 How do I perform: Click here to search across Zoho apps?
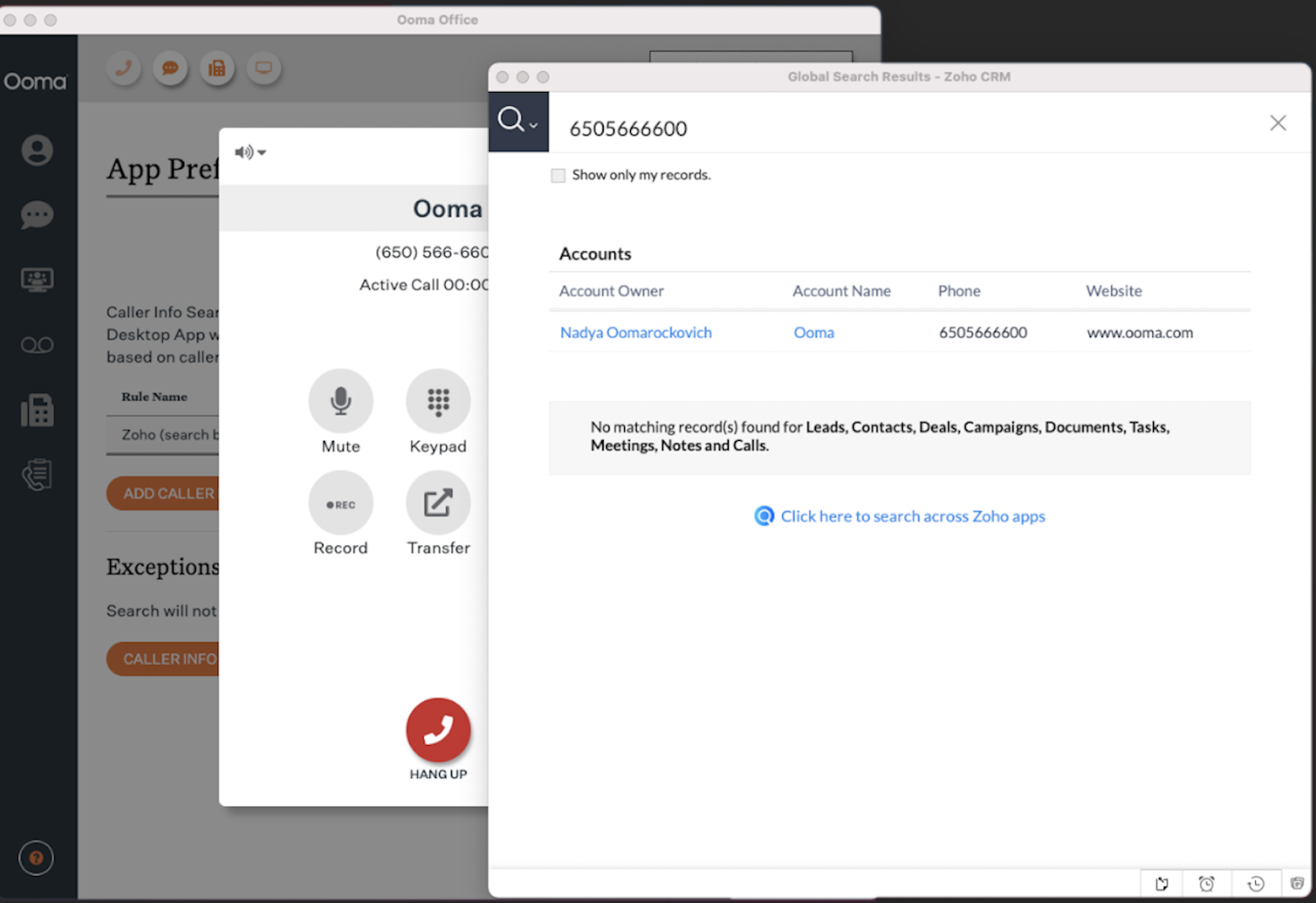coord(912,516)
